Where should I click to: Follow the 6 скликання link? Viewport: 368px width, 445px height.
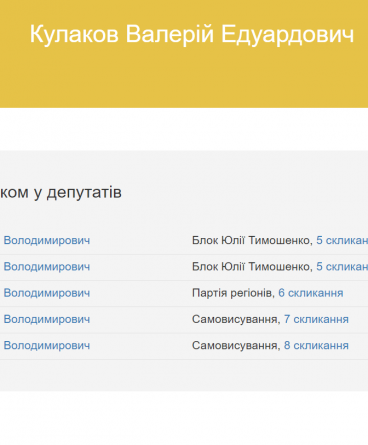[x=311, y=293]
